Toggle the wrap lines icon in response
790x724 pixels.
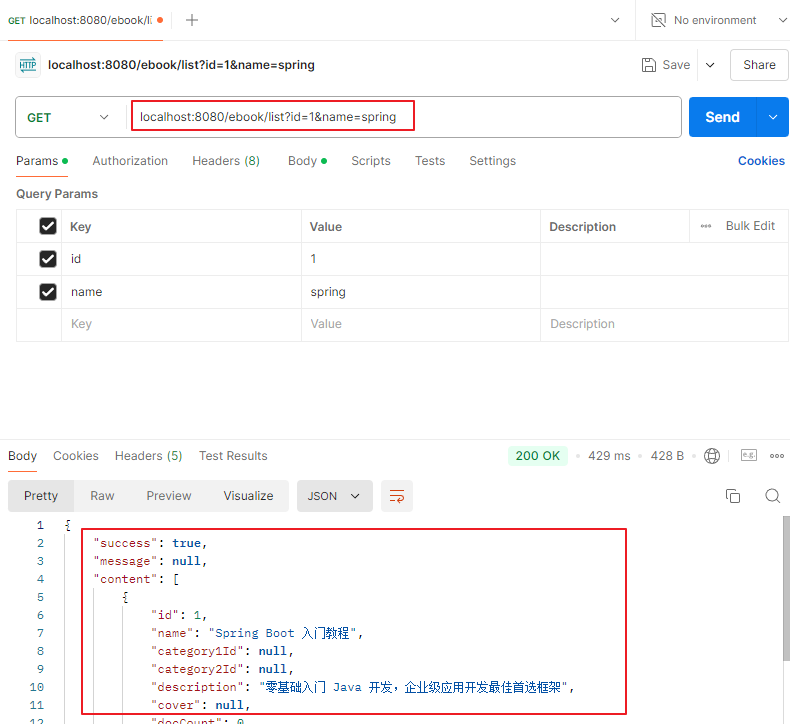pos(397,496)
